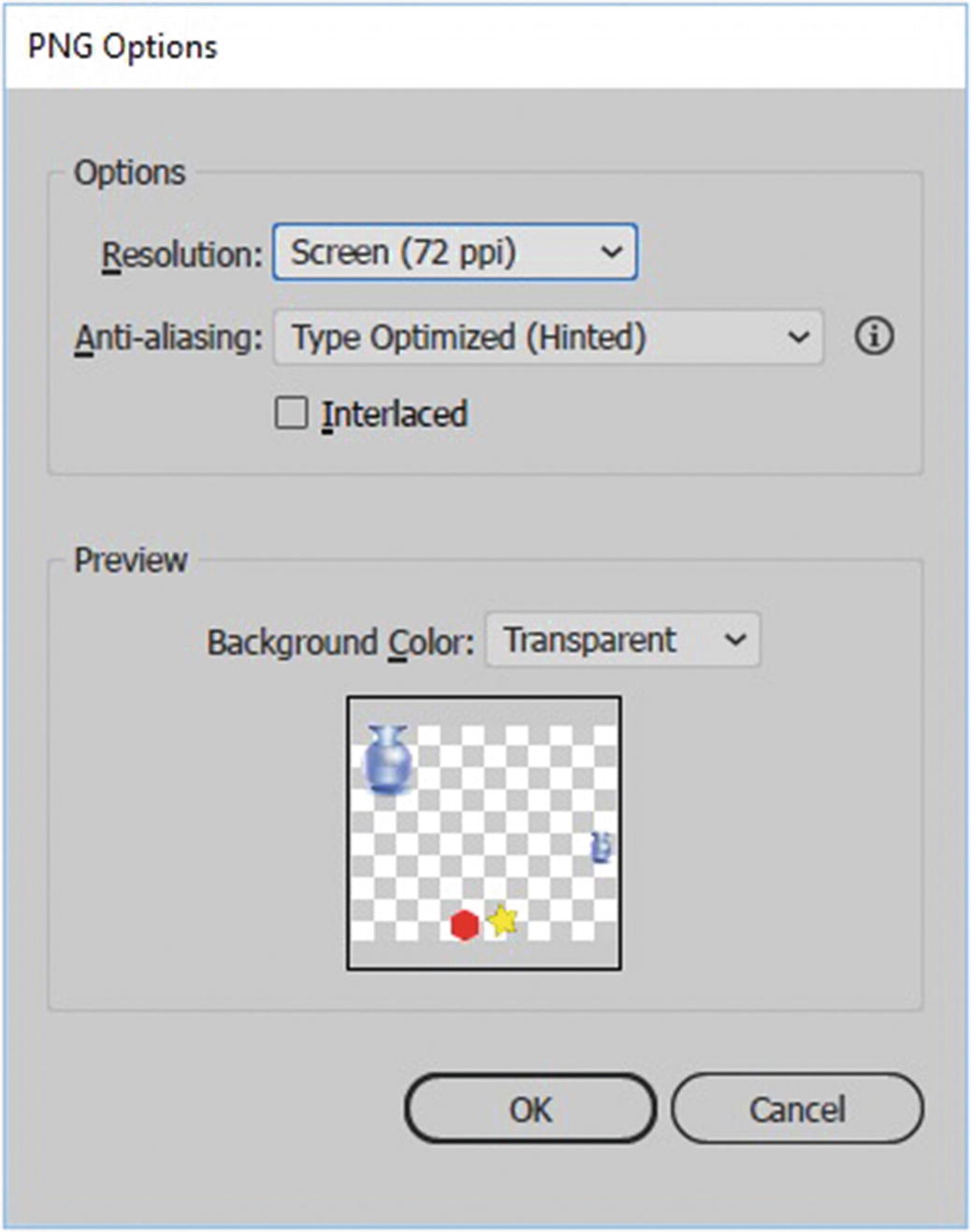Click the red hexagon color shape in preview

465,925
